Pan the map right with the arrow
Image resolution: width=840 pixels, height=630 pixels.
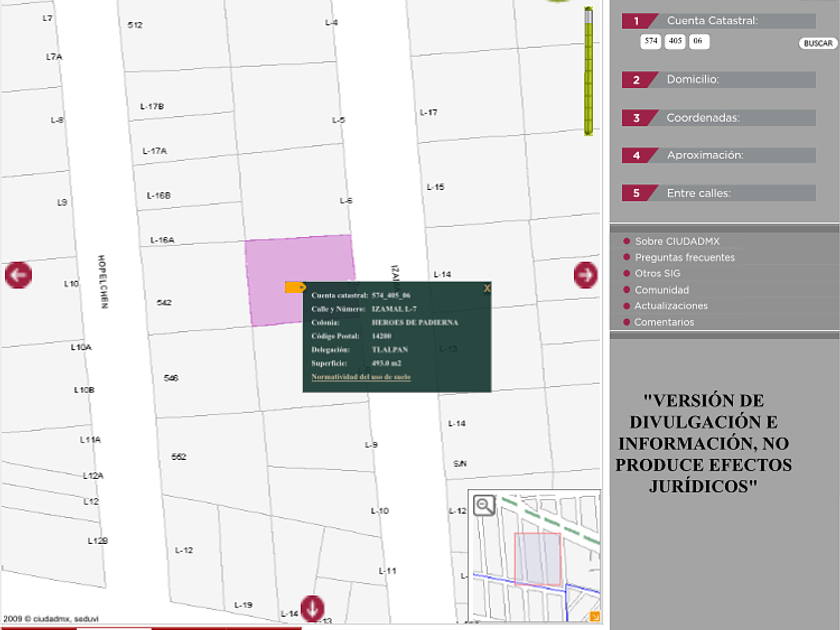click(585, 275)
